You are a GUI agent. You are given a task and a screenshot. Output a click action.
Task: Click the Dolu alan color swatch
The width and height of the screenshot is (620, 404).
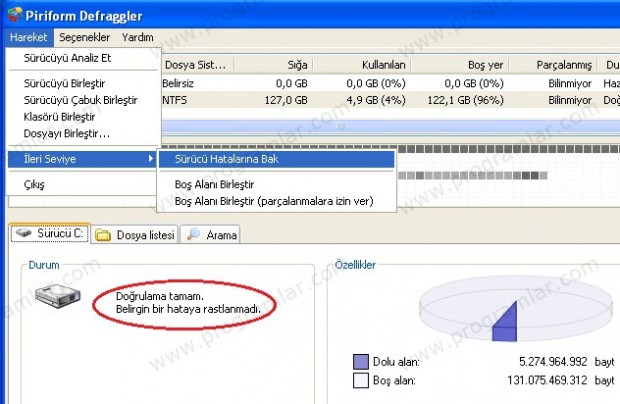click(361, 362)
